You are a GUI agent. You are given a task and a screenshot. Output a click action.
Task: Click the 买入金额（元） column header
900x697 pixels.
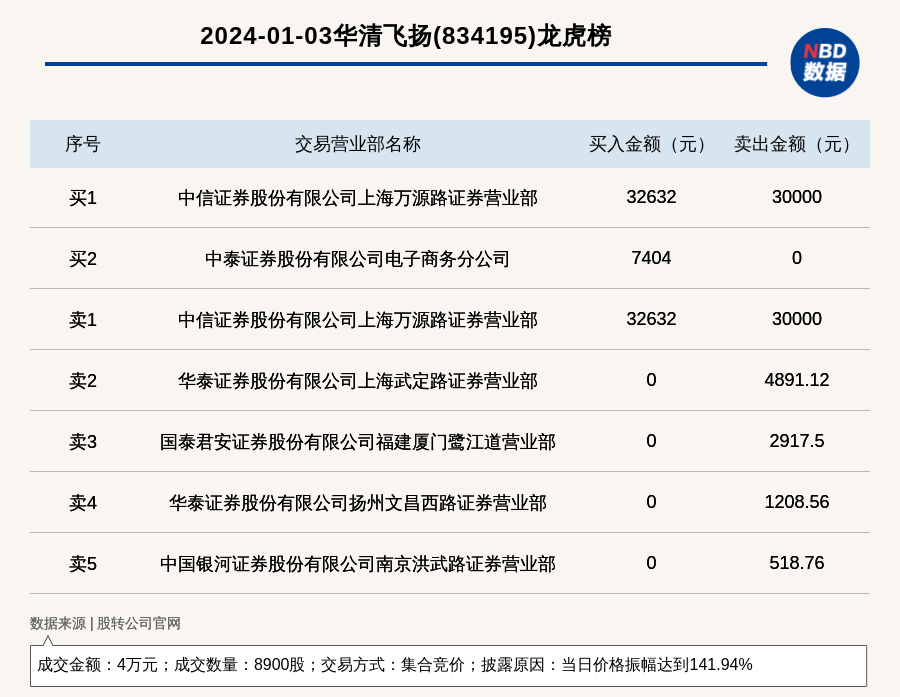[x=651, y=144]
